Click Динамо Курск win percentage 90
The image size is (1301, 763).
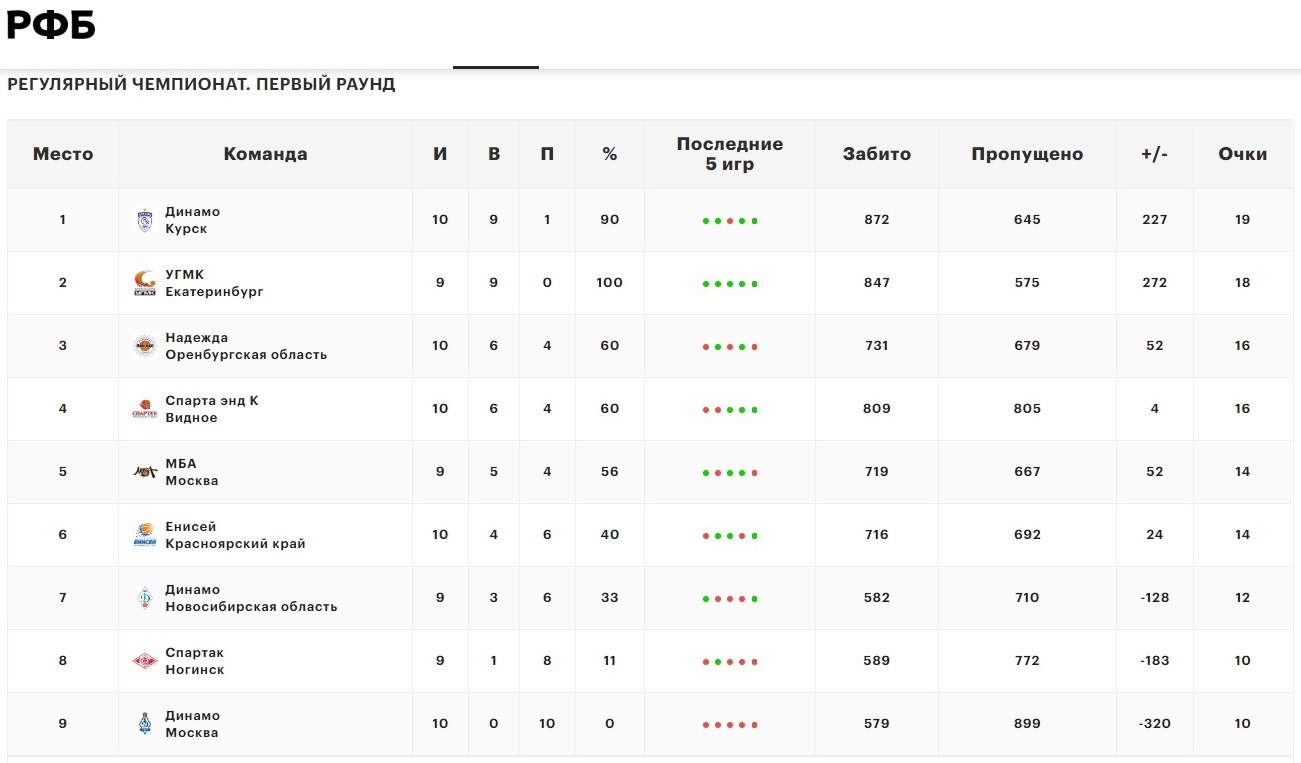tap(610, 220)
